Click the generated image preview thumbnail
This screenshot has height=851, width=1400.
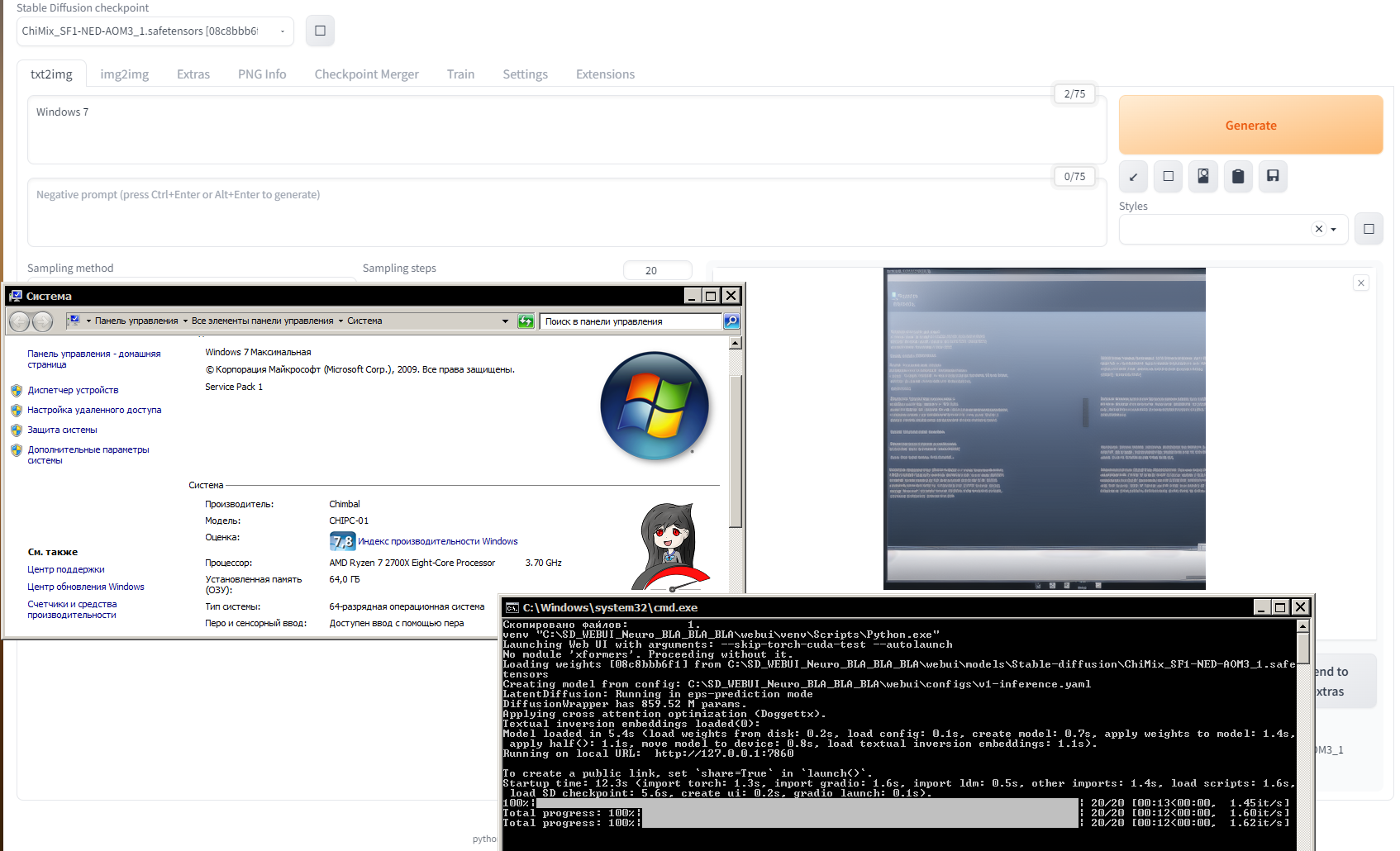click(1045, 429)
